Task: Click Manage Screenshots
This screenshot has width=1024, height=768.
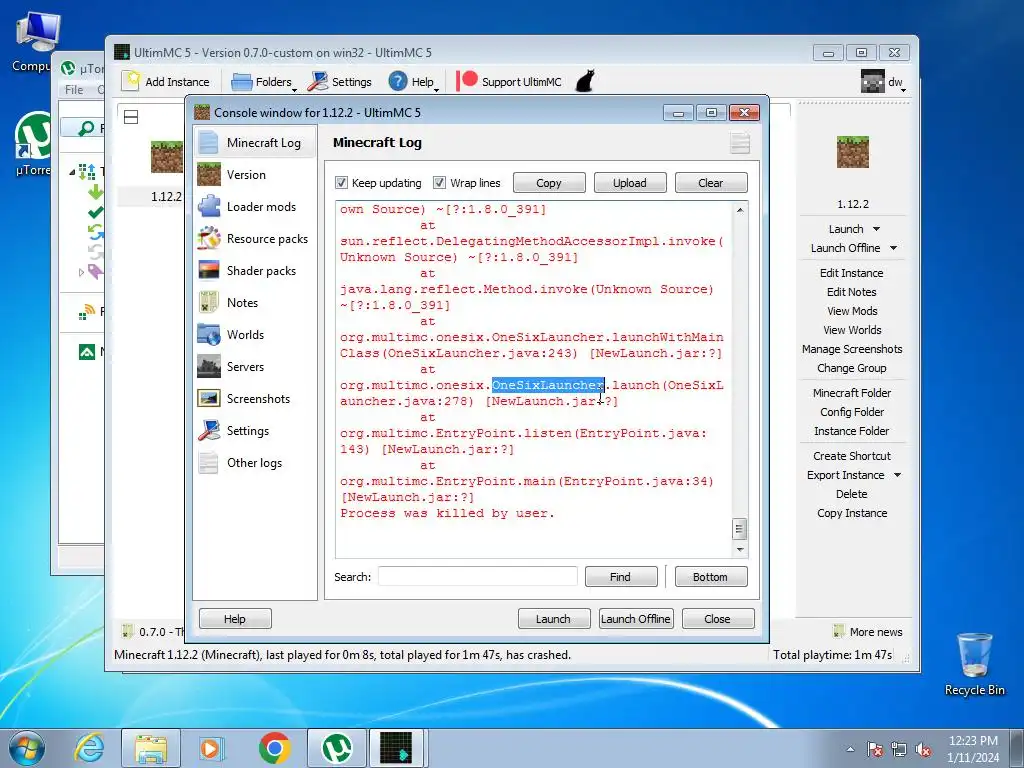Action: [852, 349]
